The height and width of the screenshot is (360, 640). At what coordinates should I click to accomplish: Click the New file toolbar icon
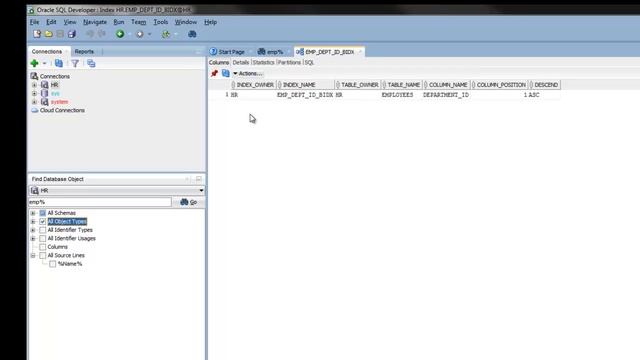coord(37,34)
